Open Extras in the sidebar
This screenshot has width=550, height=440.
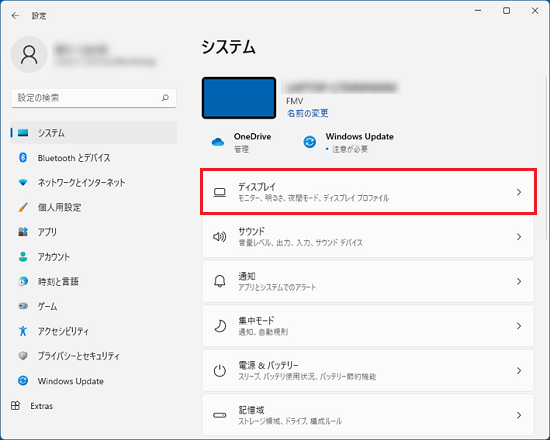(x=94, y=406)
